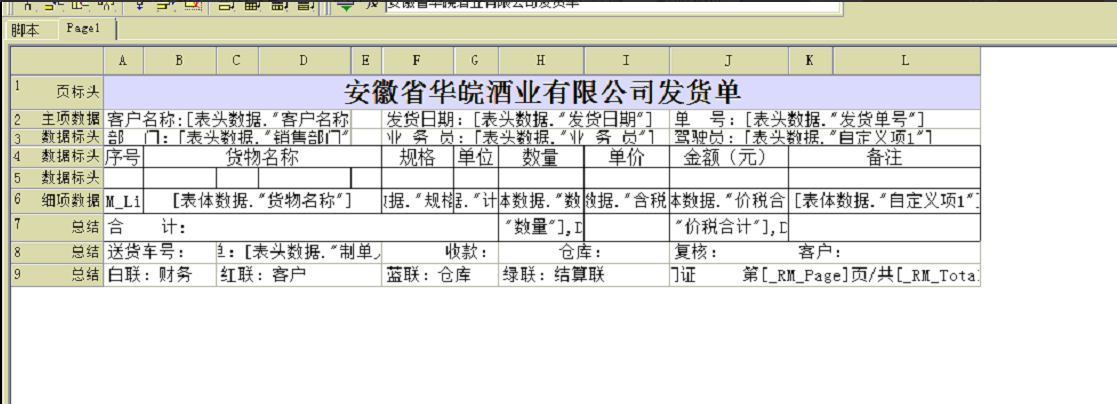Select column header H
Viewport: 1117px width, 404px height.
click(541, 61)
